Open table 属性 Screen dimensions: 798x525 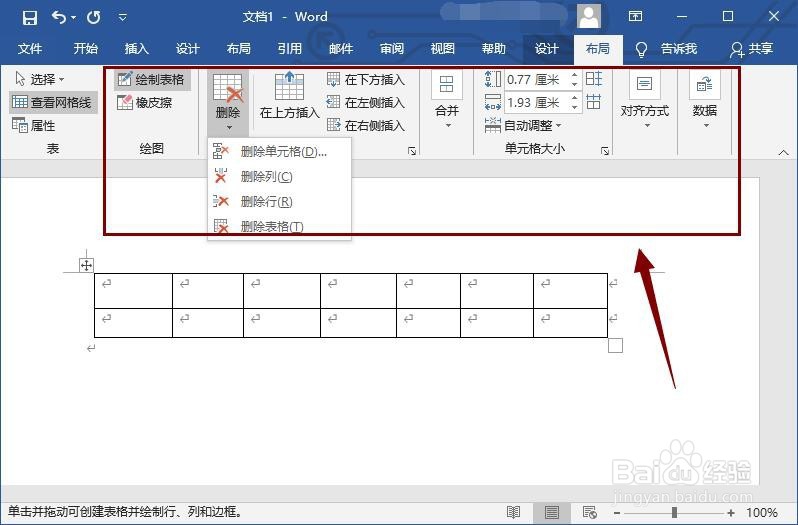tap(34, 125)
